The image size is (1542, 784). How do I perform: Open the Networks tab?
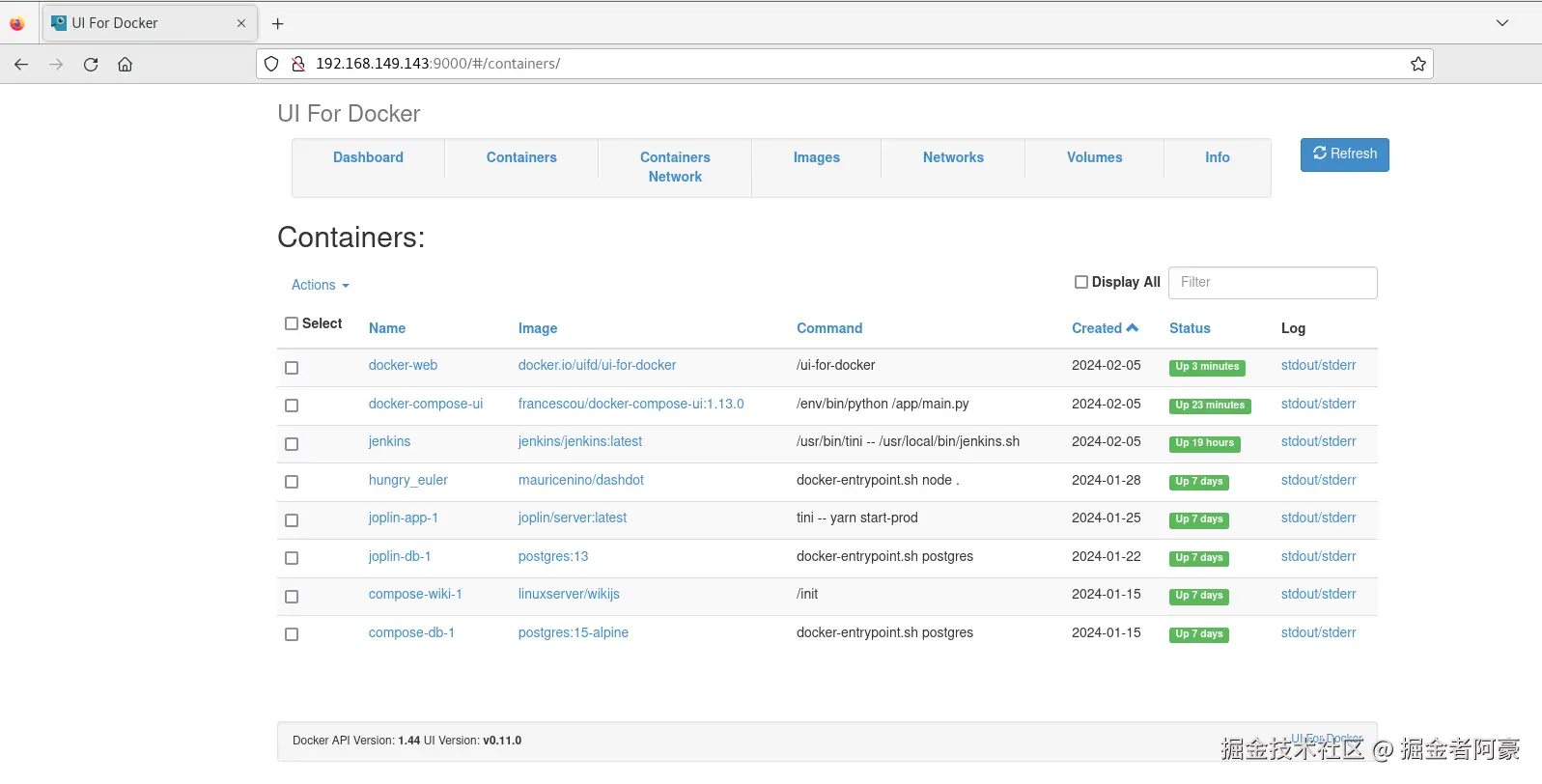pos(953,157)
